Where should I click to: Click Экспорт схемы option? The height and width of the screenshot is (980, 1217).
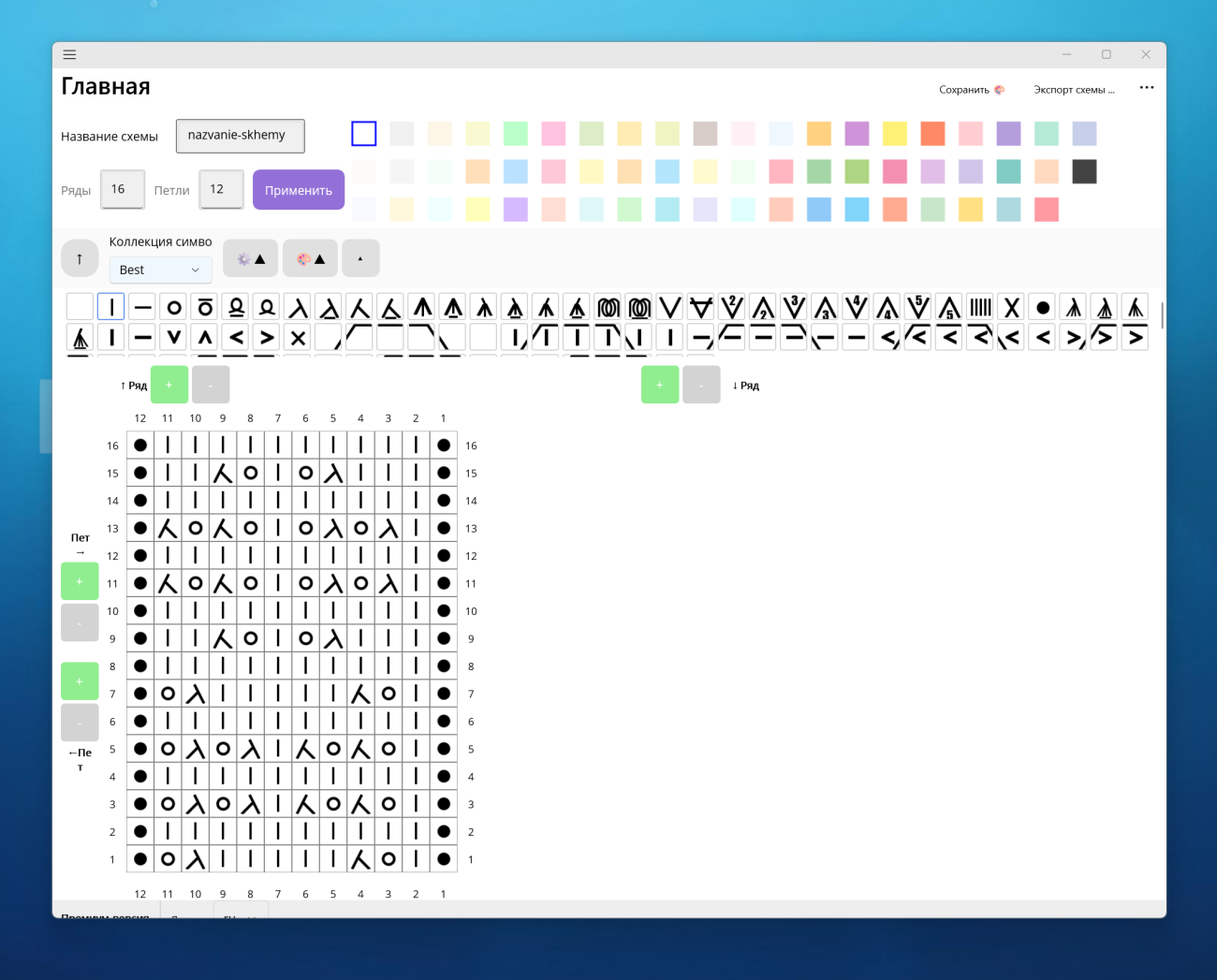click(x=1074, y=90)
